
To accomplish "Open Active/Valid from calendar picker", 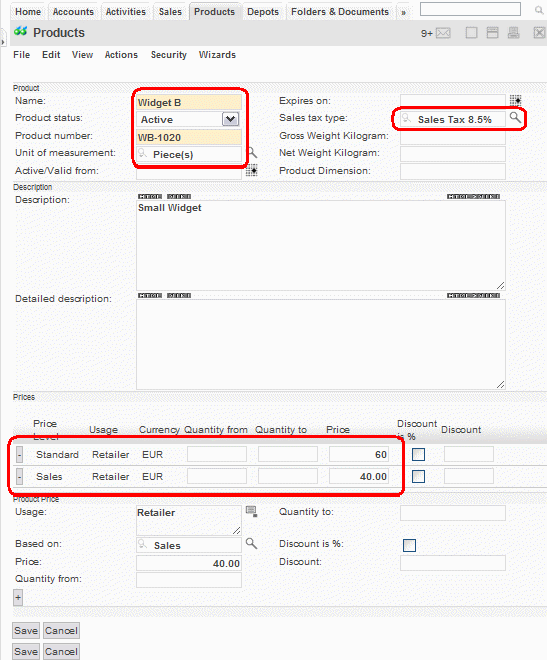I will (252, 170).
